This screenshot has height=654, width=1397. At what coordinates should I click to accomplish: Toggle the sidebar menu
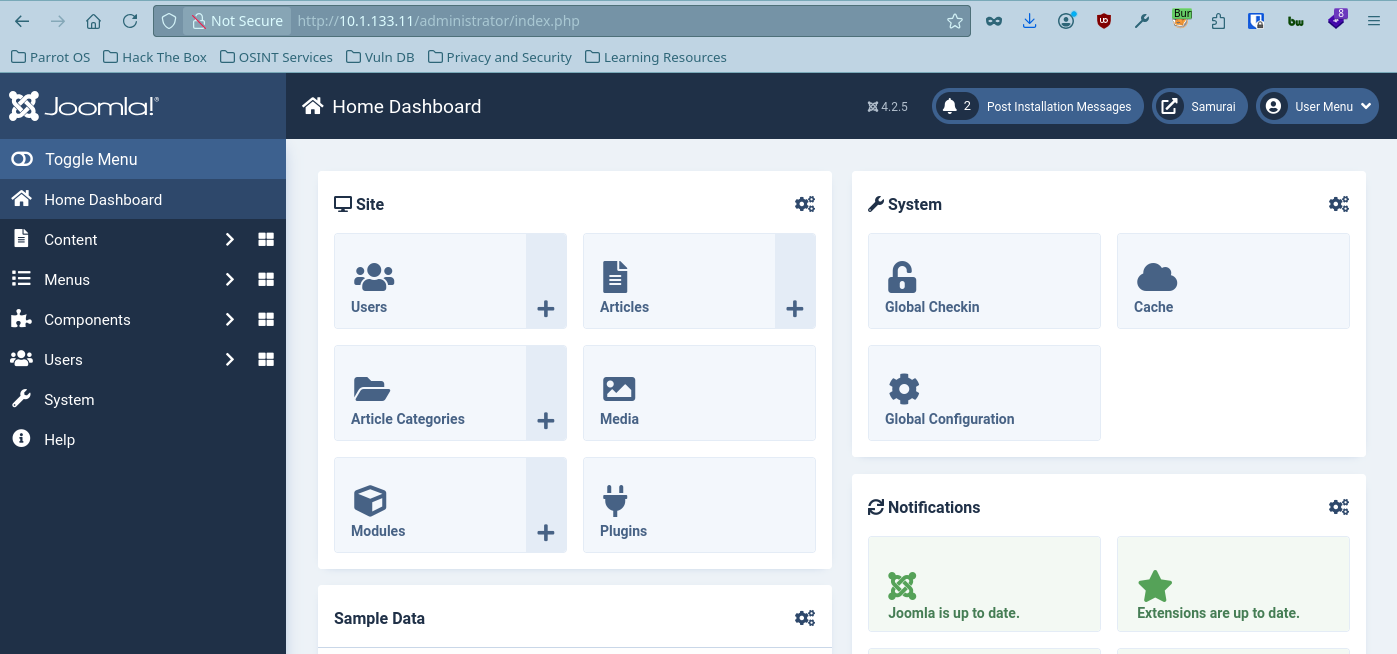click(143, 159)
